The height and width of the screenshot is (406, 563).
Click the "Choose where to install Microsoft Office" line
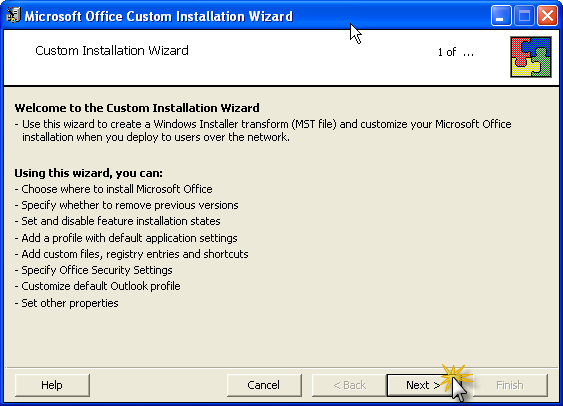point(113,189)
